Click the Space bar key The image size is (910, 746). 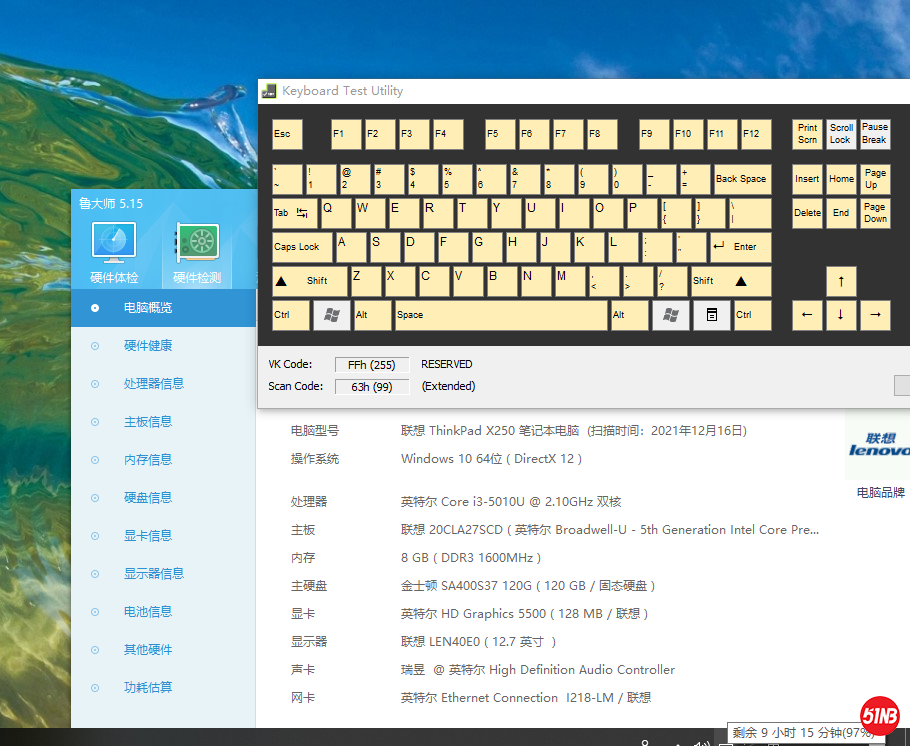pos(501,315)
